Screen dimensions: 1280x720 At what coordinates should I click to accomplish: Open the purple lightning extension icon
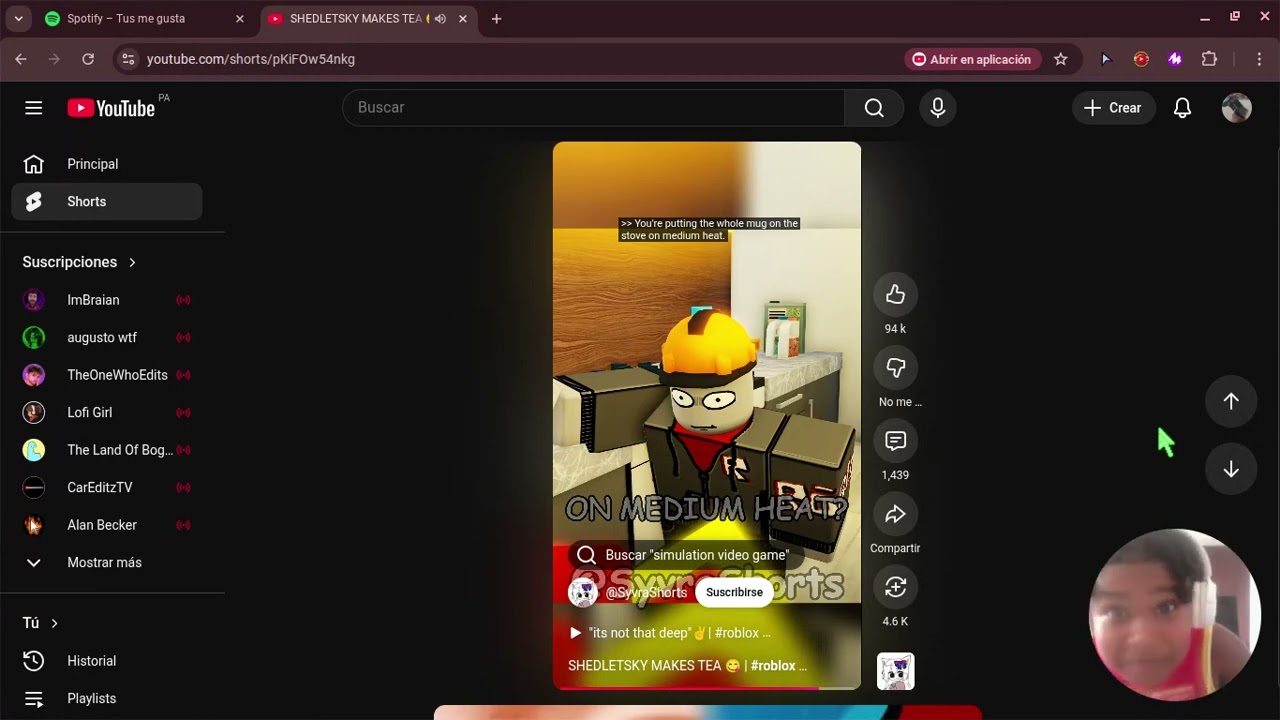[x=1175, y=59]
